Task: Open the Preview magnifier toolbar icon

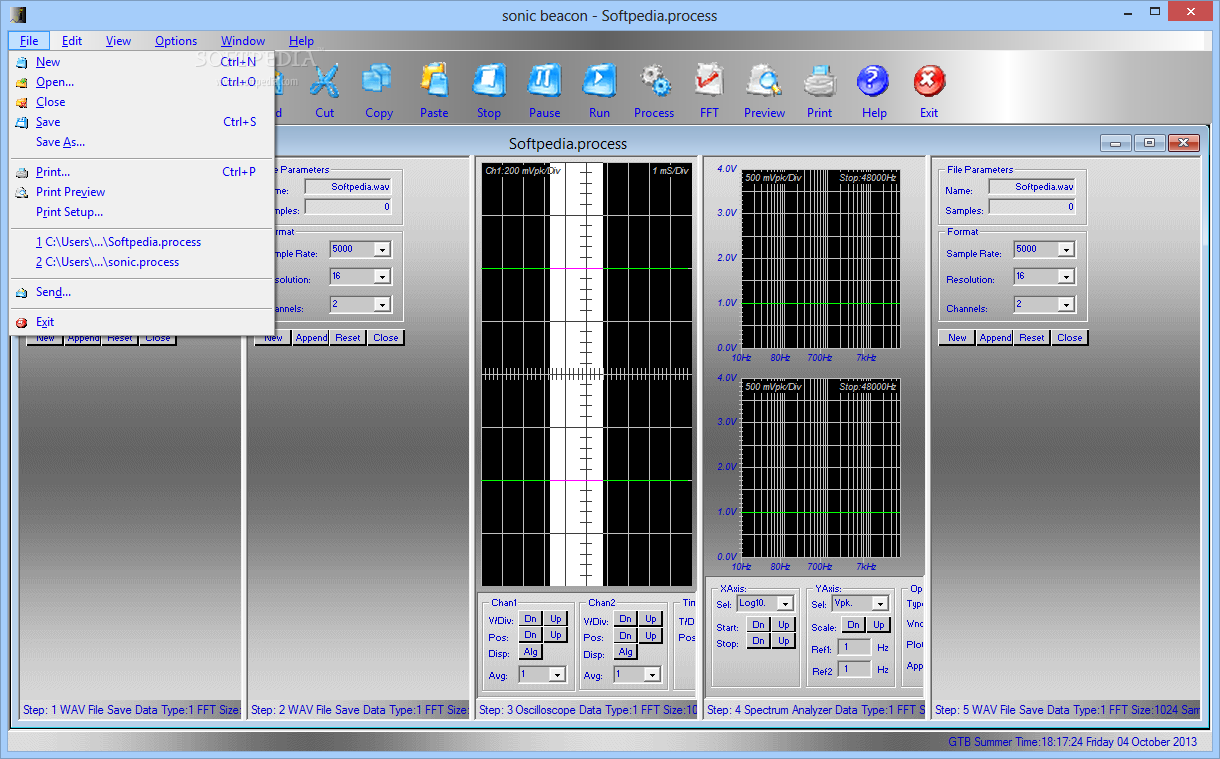Action: tap(764, 80)
